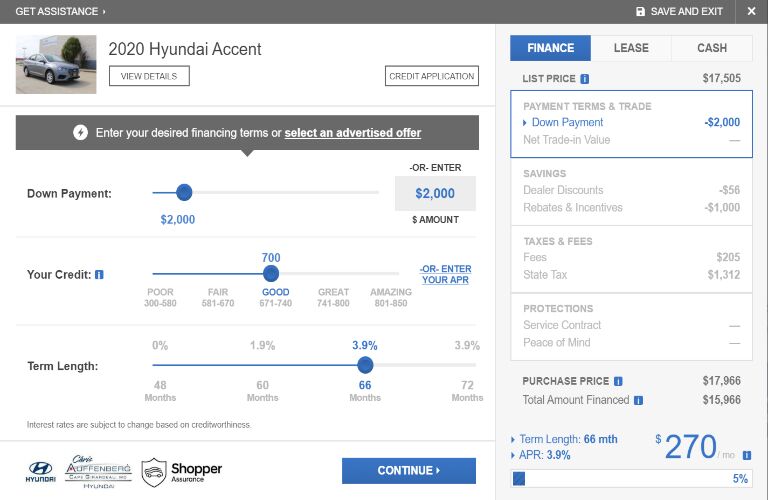This screenshot has height=500, width=768.
Task: Click the Dealer Discounts row
Action: click(x=631, y=190)
